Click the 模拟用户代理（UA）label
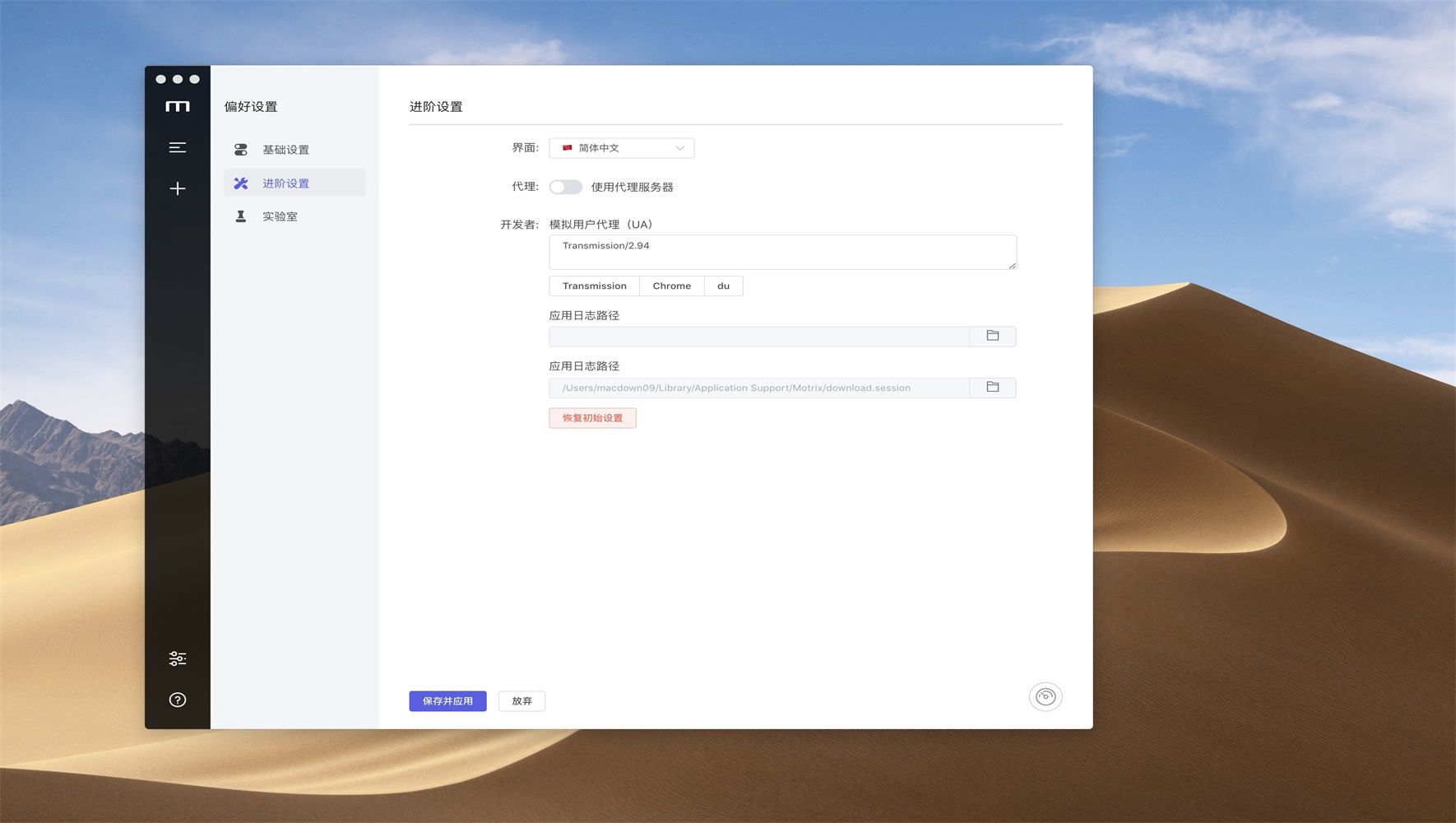The image size is (1456, 823). click(x=600, y=225)
